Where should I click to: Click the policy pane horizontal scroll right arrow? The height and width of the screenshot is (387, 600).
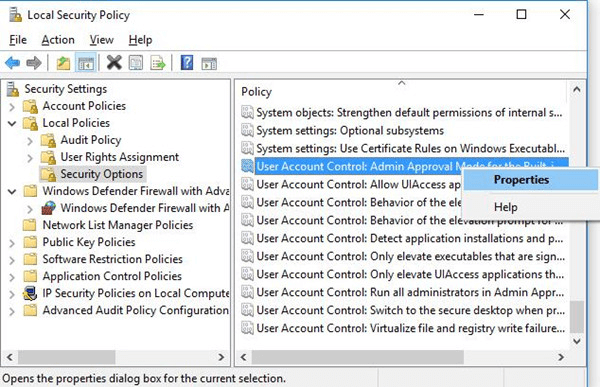point(561,357)
